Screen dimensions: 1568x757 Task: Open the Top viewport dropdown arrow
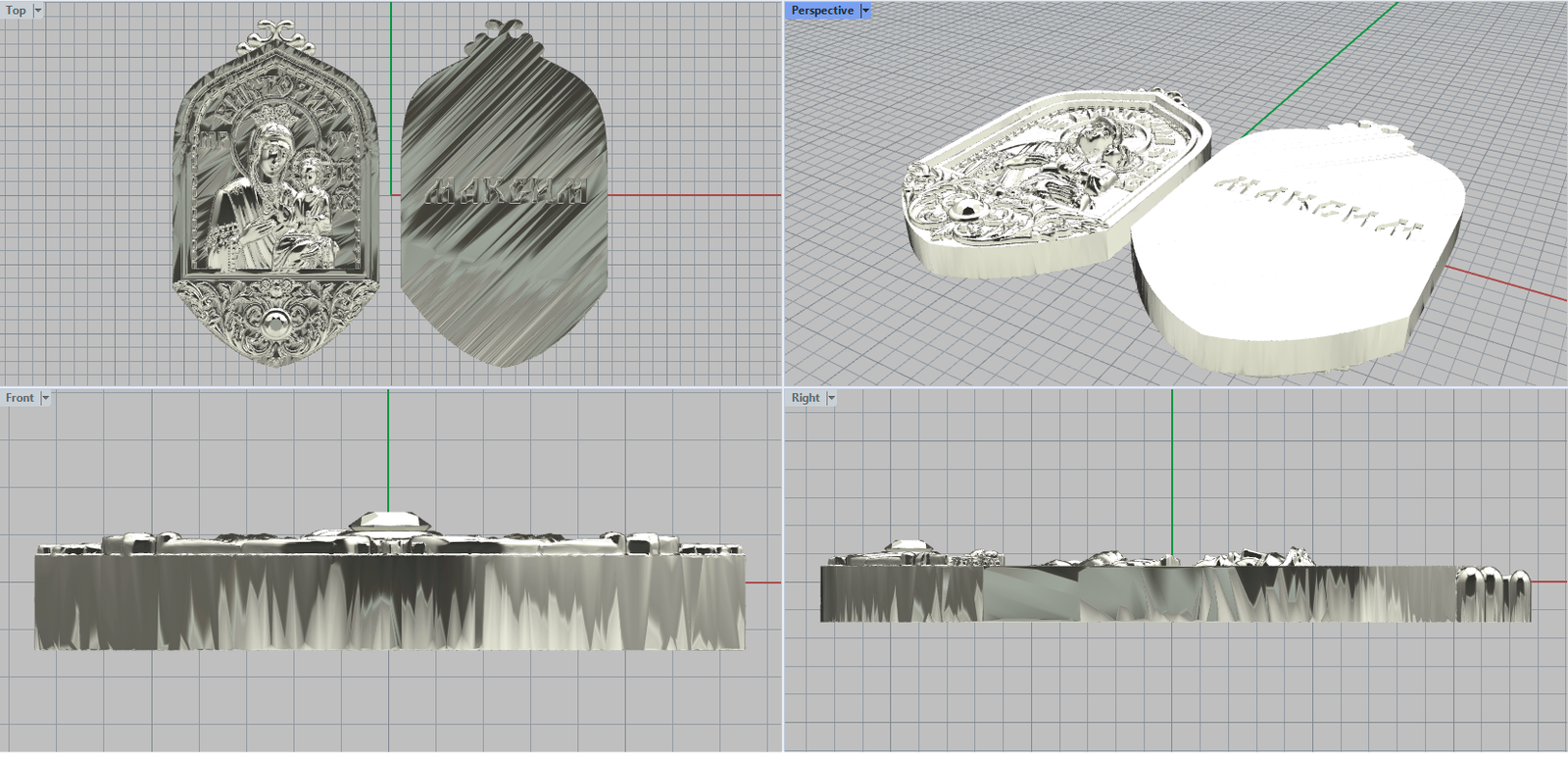coord(38,11)
